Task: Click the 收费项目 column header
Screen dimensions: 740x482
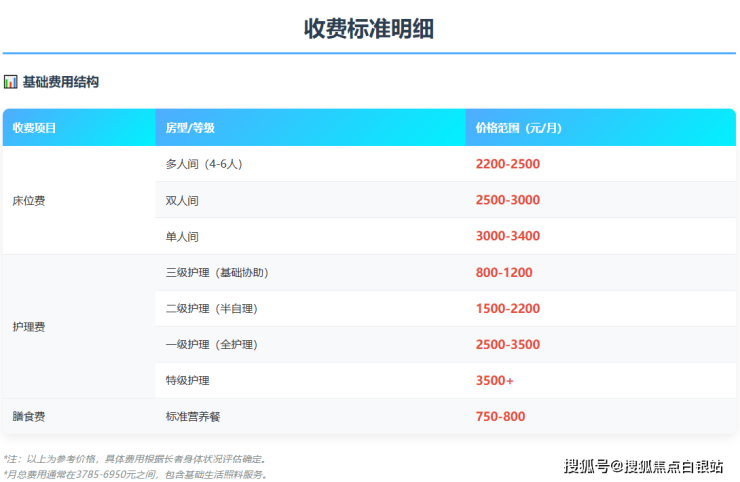Action: 35,128
